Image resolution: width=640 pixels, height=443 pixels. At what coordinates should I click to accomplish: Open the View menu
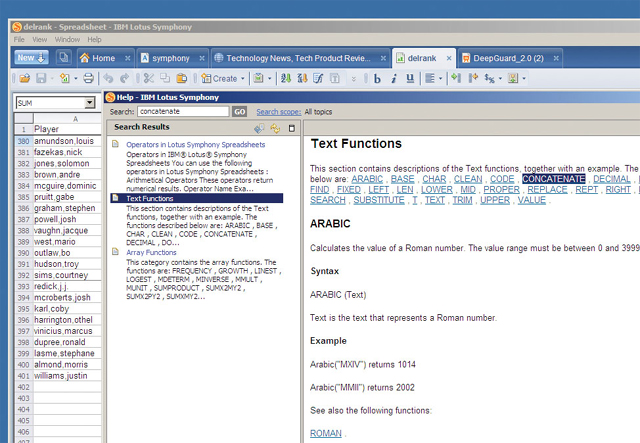click(40, 40)
